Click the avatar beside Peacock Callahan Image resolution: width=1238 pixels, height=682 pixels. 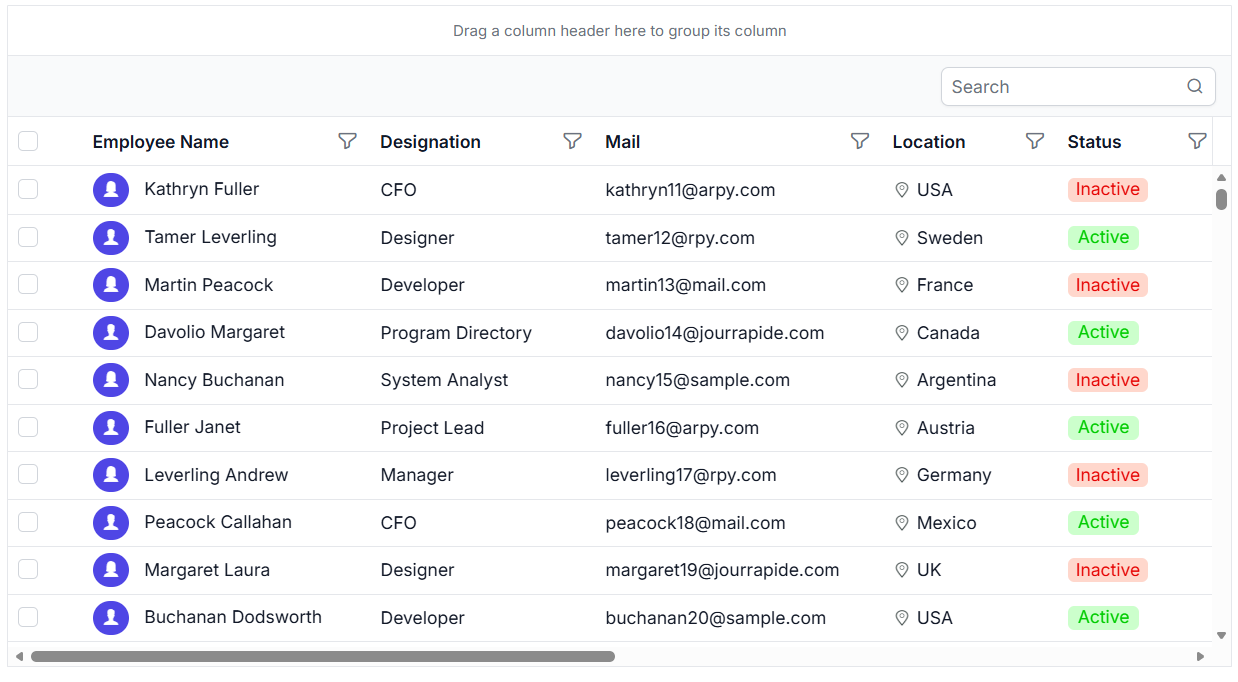tap(111, 522)
